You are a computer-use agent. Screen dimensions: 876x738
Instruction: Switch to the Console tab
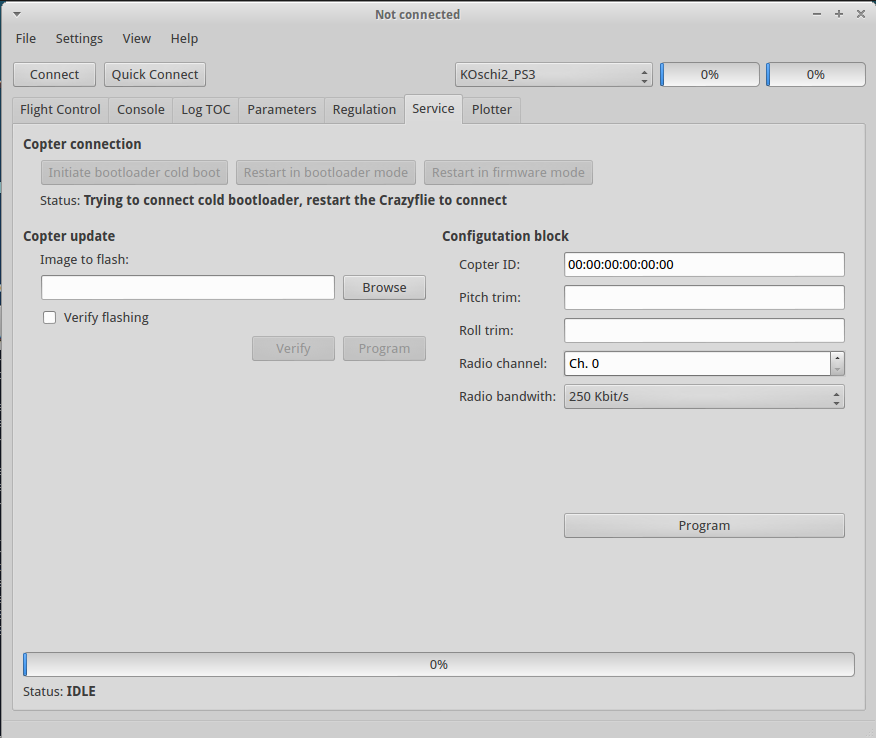(x=141, y=110)
